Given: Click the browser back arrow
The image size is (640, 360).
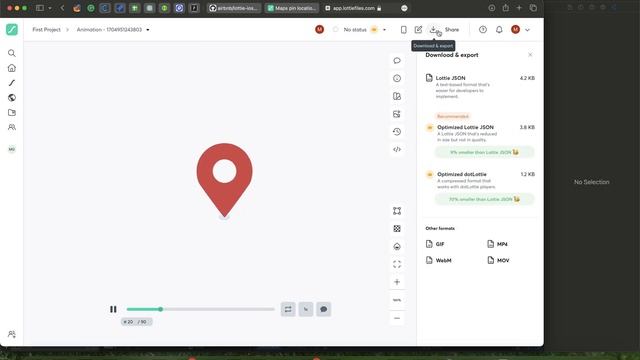Looking at the screenshot, I should point(62,8).
